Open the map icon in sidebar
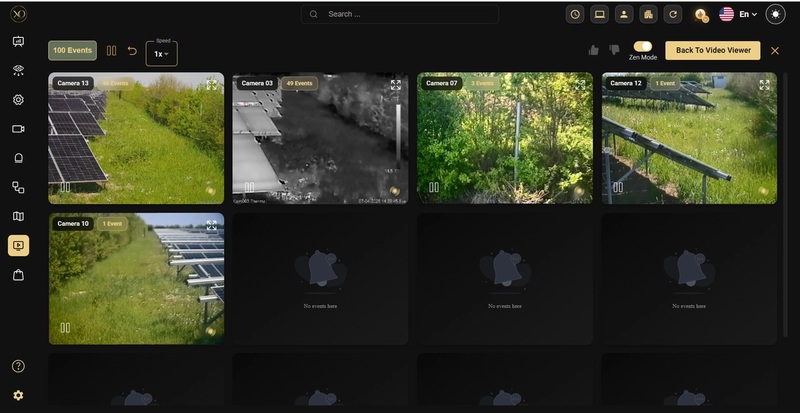 18,216
